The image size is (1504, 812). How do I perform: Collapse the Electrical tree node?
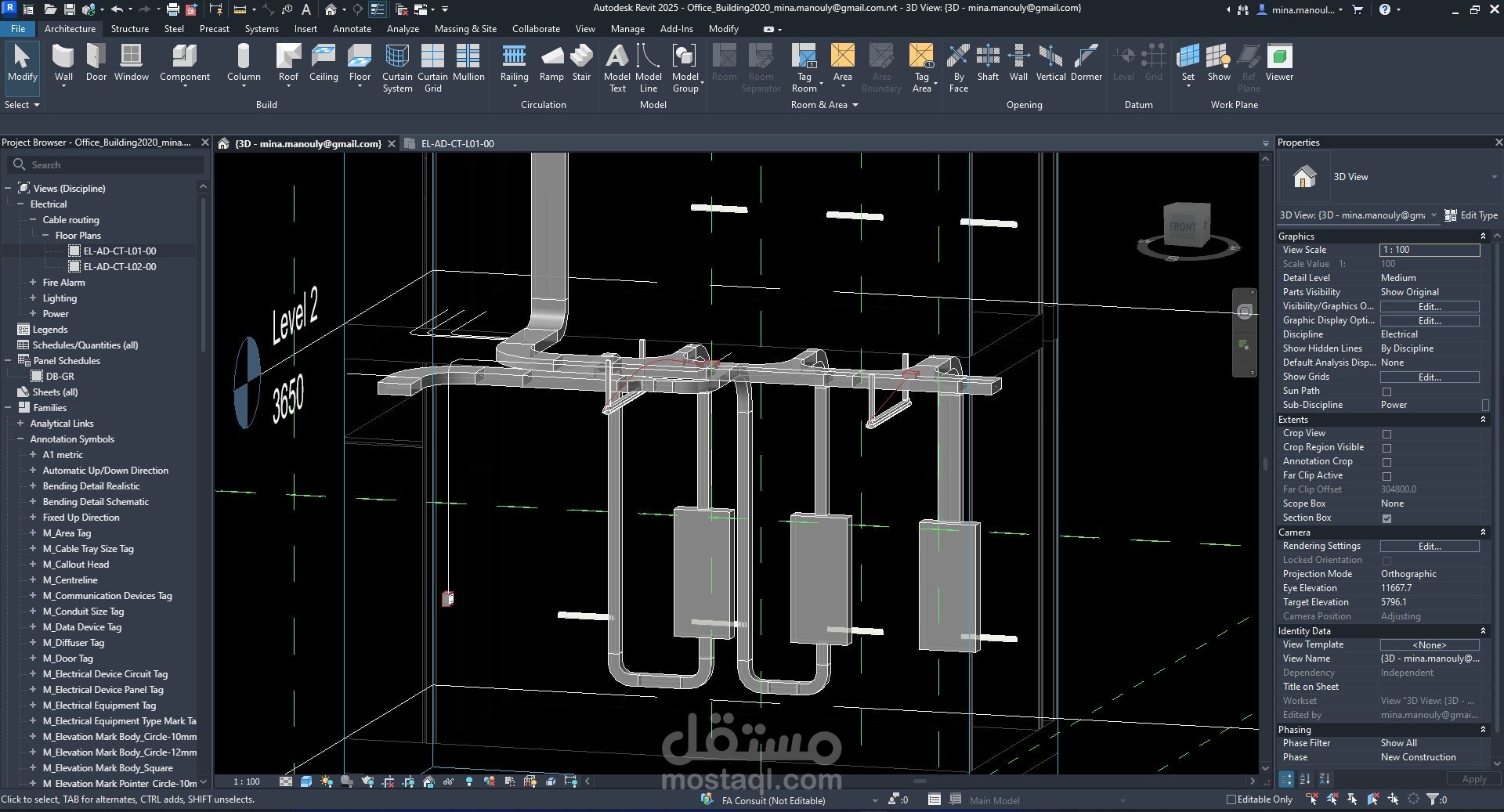click(20, 204)
